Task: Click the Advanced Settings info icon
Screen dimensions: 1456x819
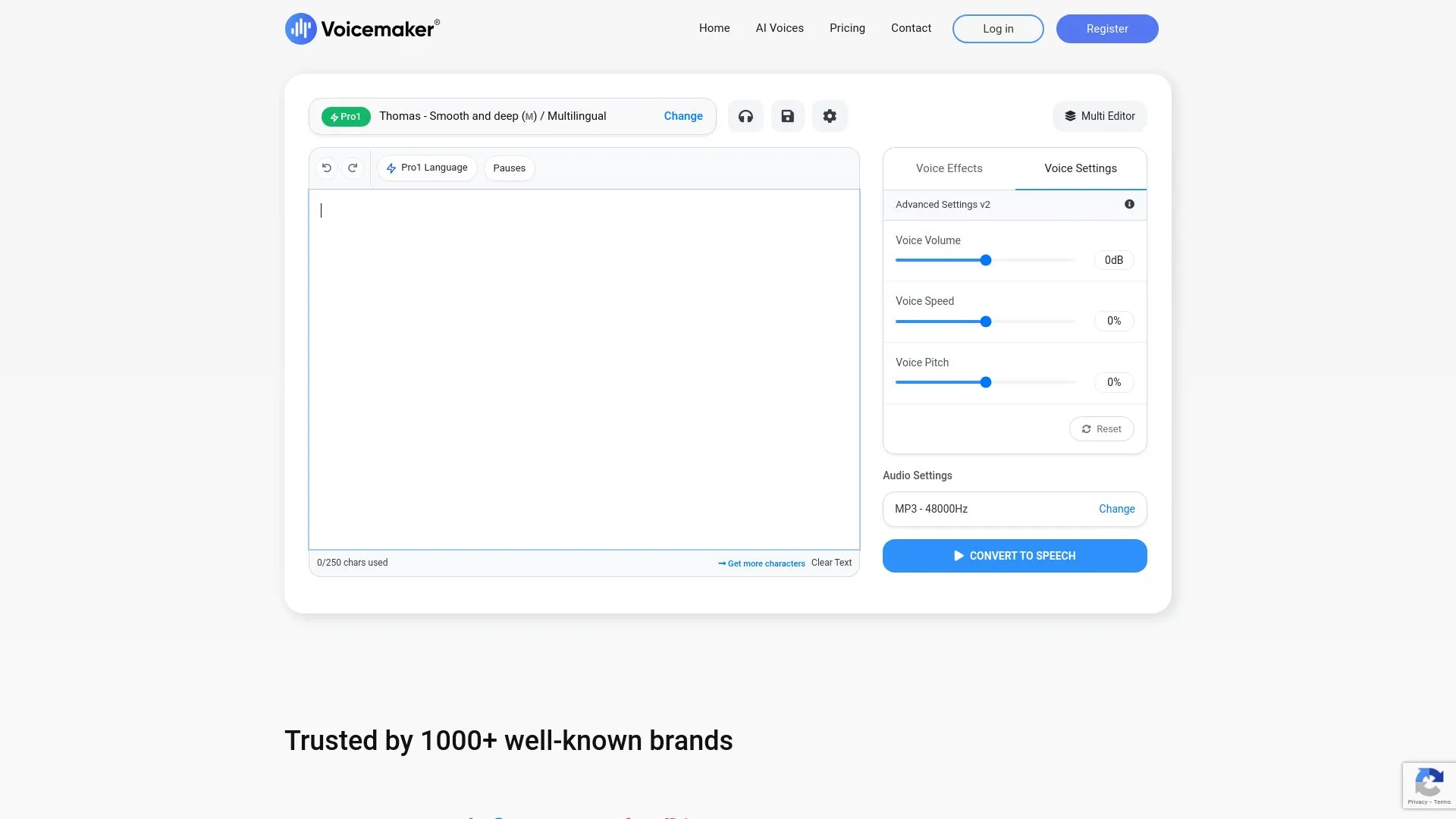Action: coord(1129,204)
